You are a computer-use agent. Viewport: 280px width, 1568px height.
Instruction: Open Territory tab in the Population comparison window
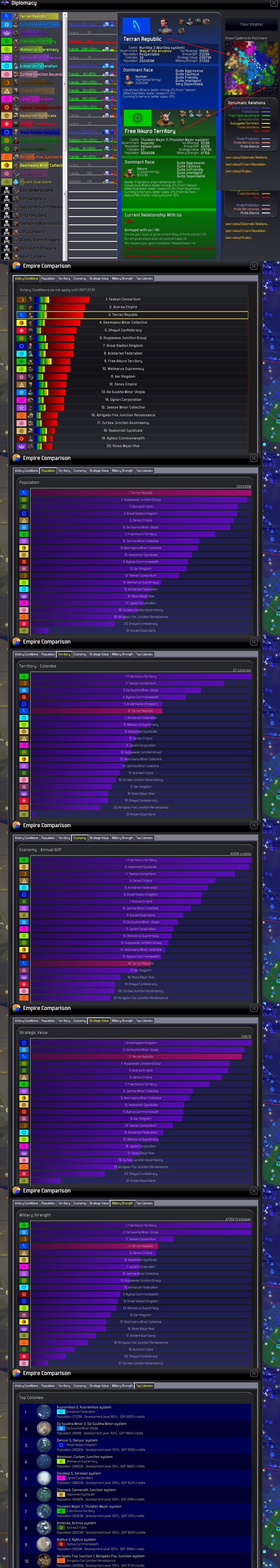tap(64, 471)
